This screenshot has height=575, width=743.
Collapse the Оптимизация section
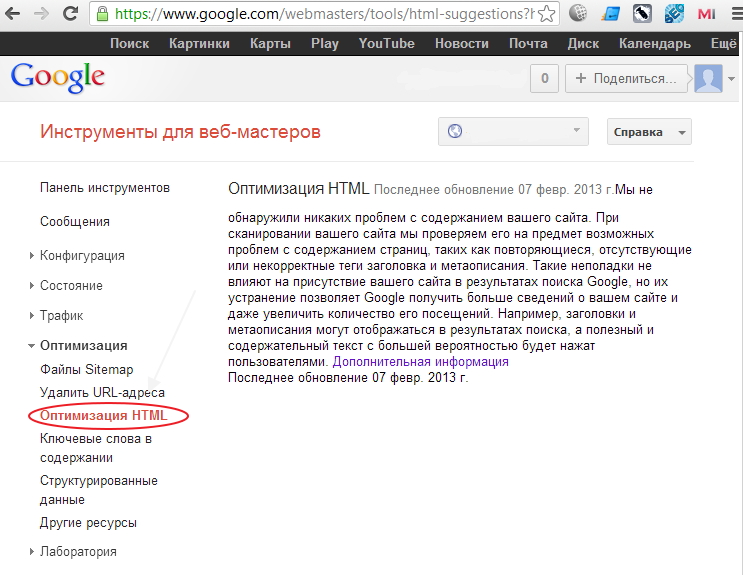click(31, 346)
